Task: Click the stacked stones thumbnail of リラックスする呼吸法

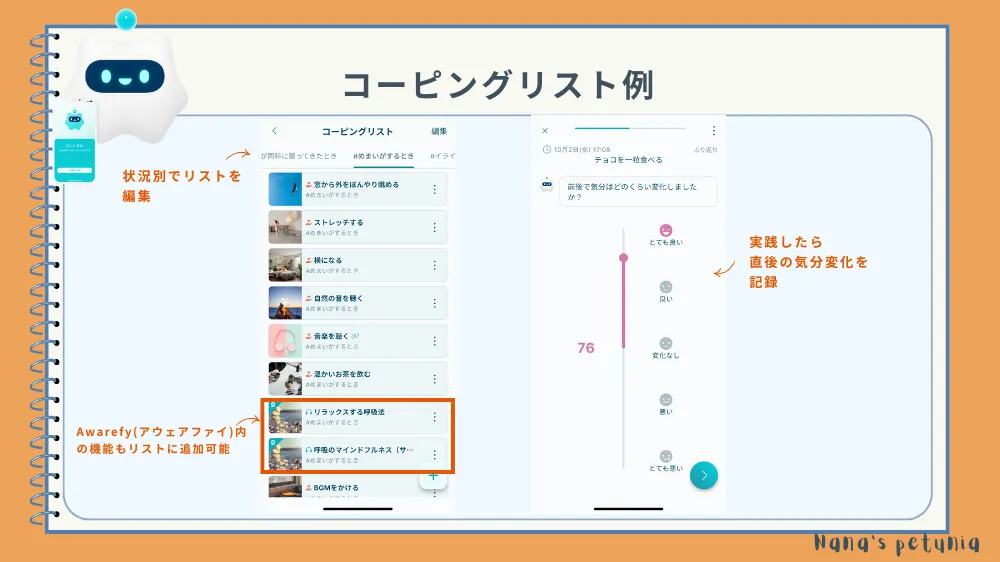Action: pyautogui.click(x=285, y=417)
